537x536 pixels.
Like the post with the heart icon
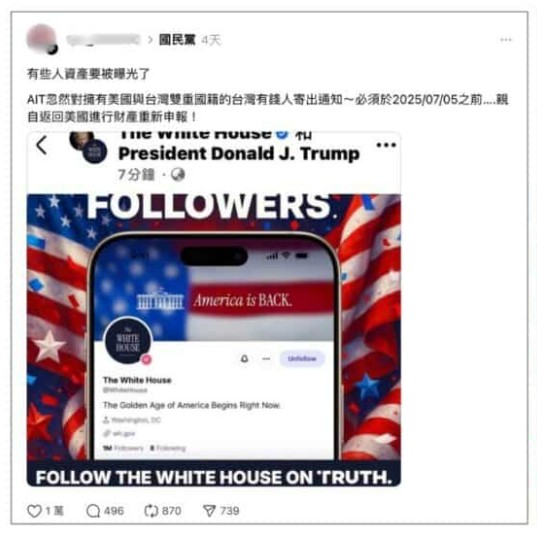(x=34, y=511)
